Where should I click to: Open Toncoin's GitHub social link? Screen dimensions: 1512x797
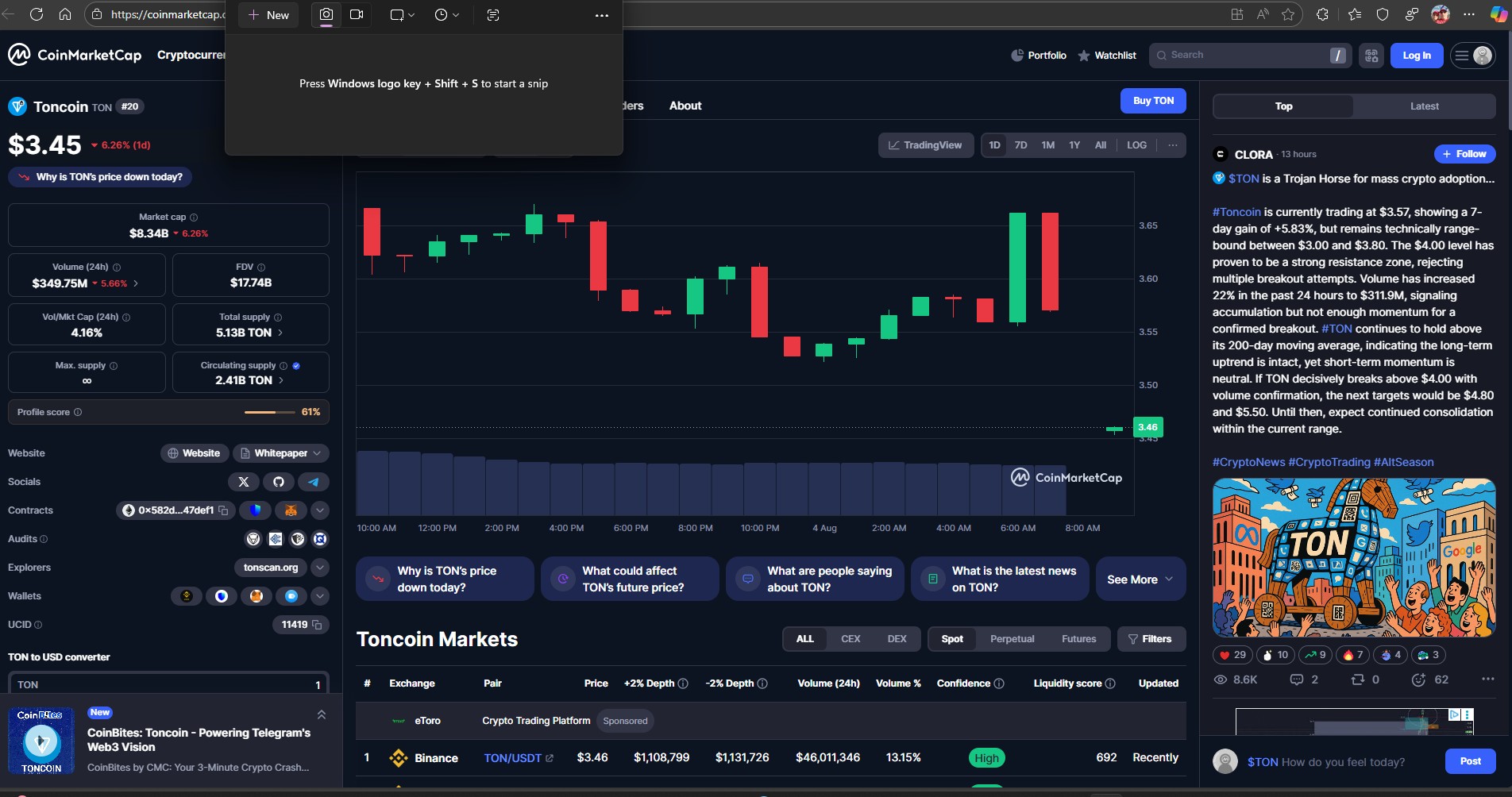pos(279,482)
